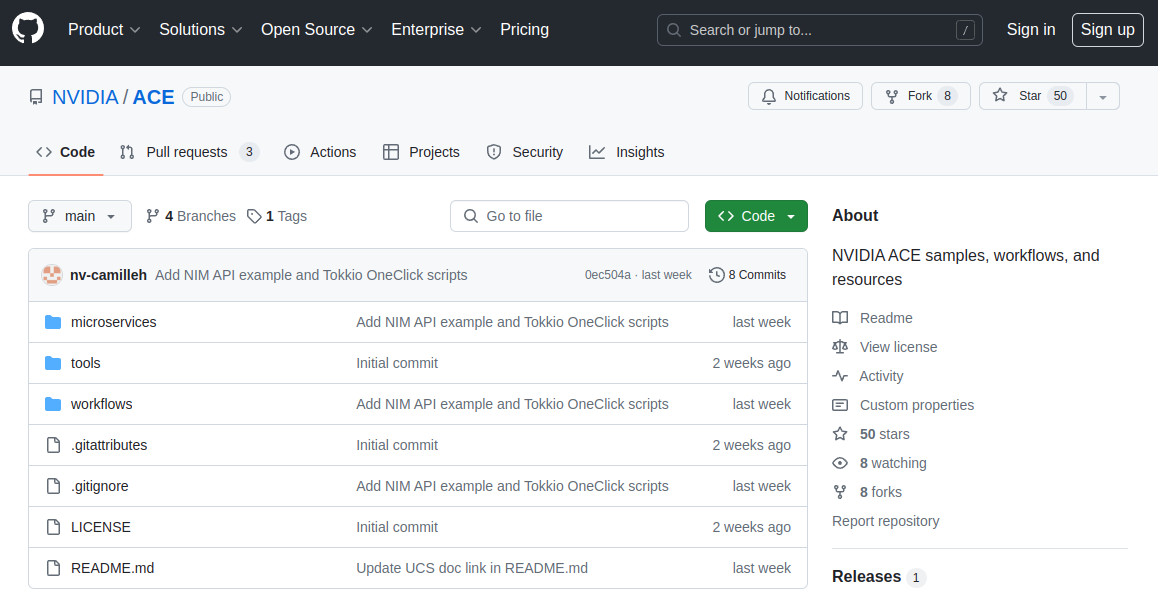Click the Go to file search field
1158x598 pixels.
[x=569, y=216]
